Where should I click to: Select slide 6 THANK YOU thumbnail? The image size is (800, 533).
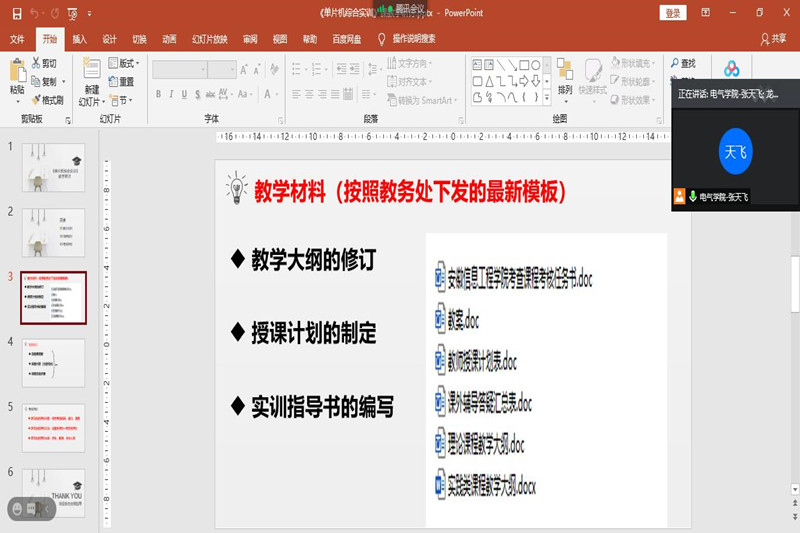pyautogui.click(x=53, y=493)
